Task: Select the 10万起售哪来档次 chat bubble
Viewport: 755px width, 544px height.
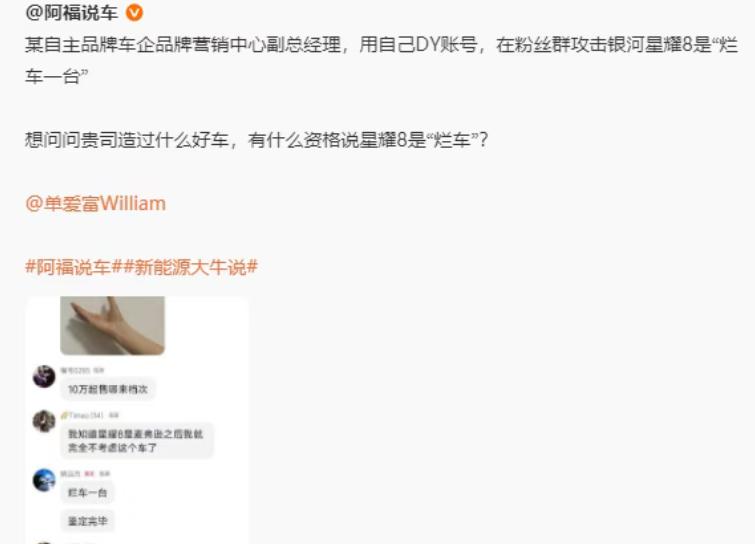Action: pyautogui.click(x=108, y=389)
